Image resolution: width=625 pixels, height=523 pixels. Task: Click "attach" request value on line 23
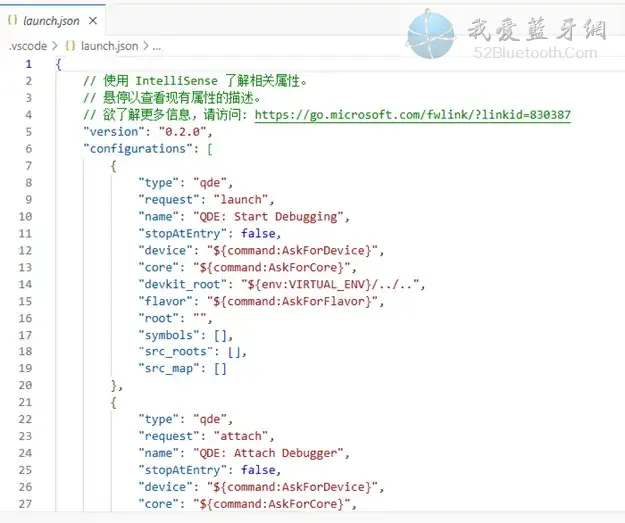pos(241,436)
